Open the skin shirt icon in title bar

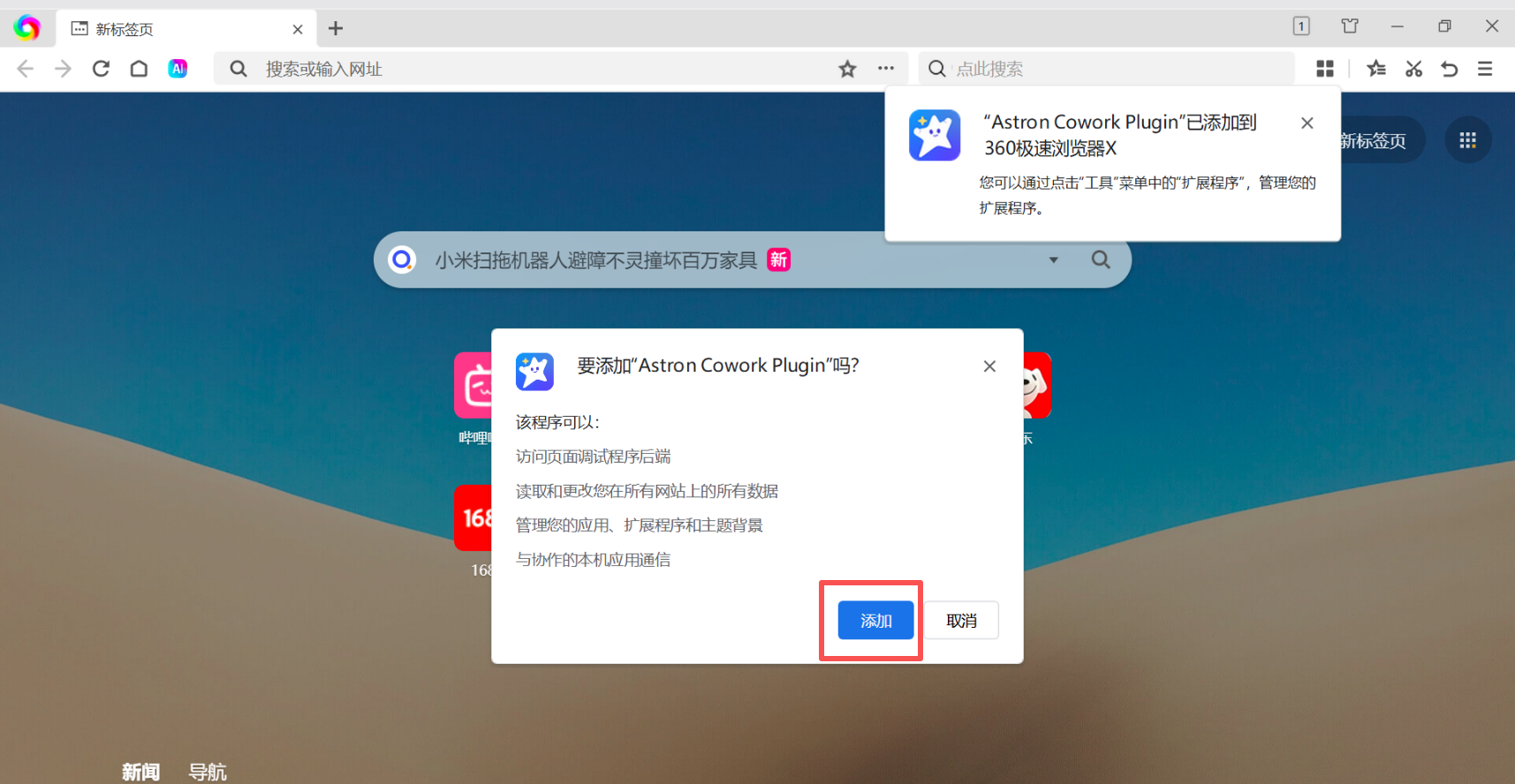(x=1350, y=26)
